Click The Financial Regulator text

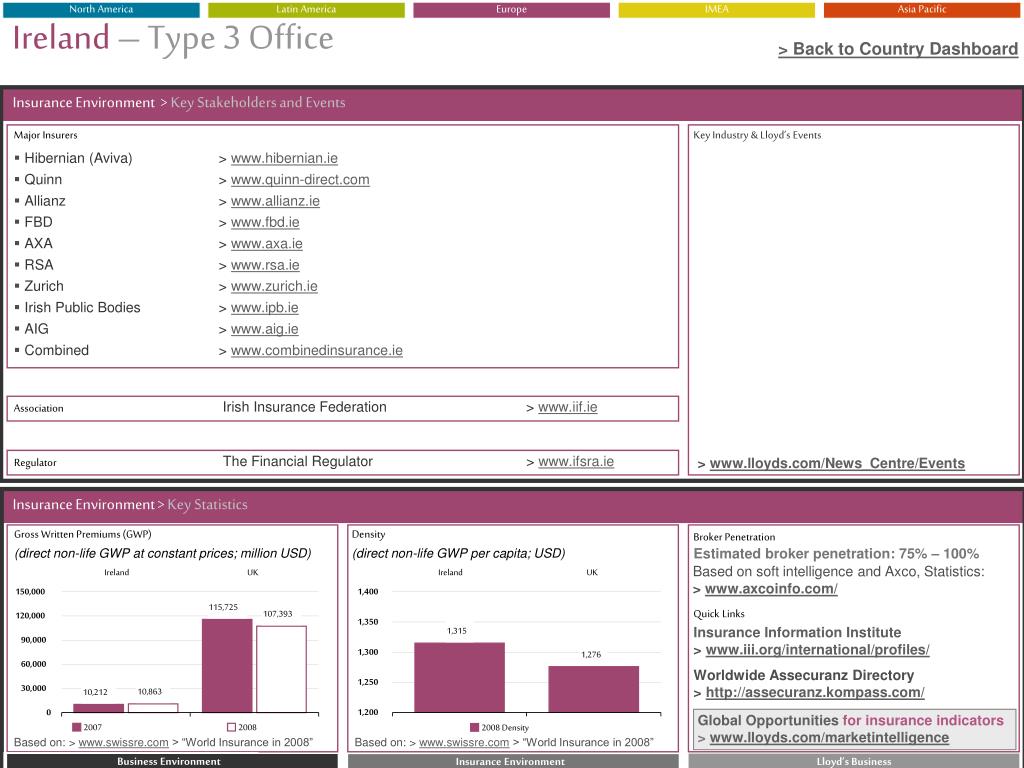point(297,462)
